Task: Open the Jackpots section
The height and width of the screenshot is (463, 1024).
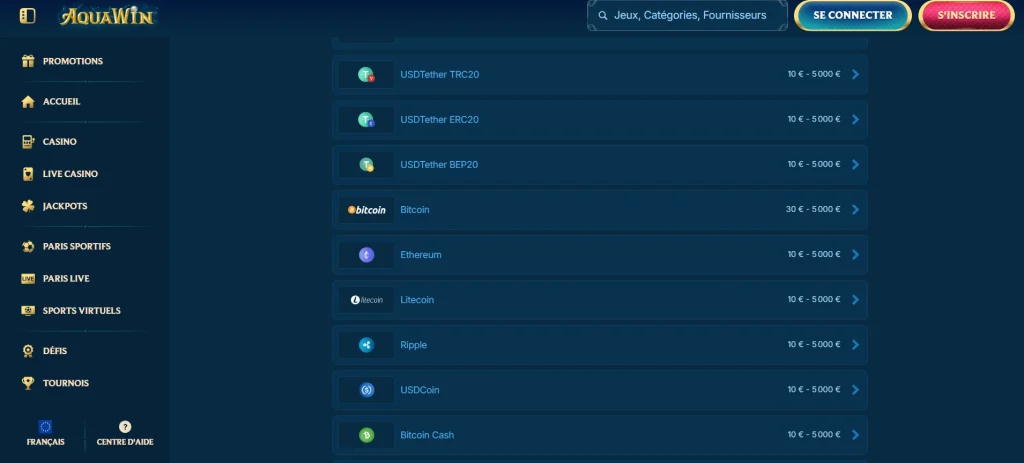Action: (x=65, y=206)
